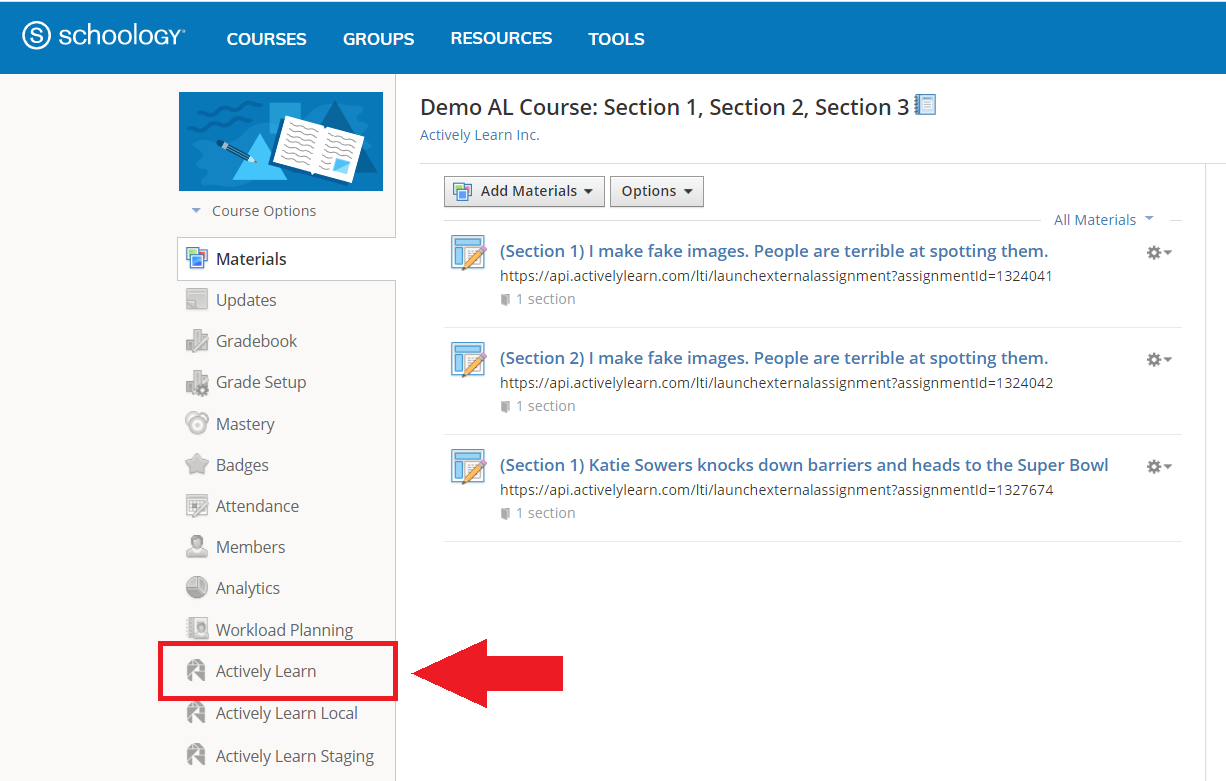The width and height of the screenshot is (1226, 781).
Task: Open Katie Sowers Super Bowl assignment
Action: 804,465
